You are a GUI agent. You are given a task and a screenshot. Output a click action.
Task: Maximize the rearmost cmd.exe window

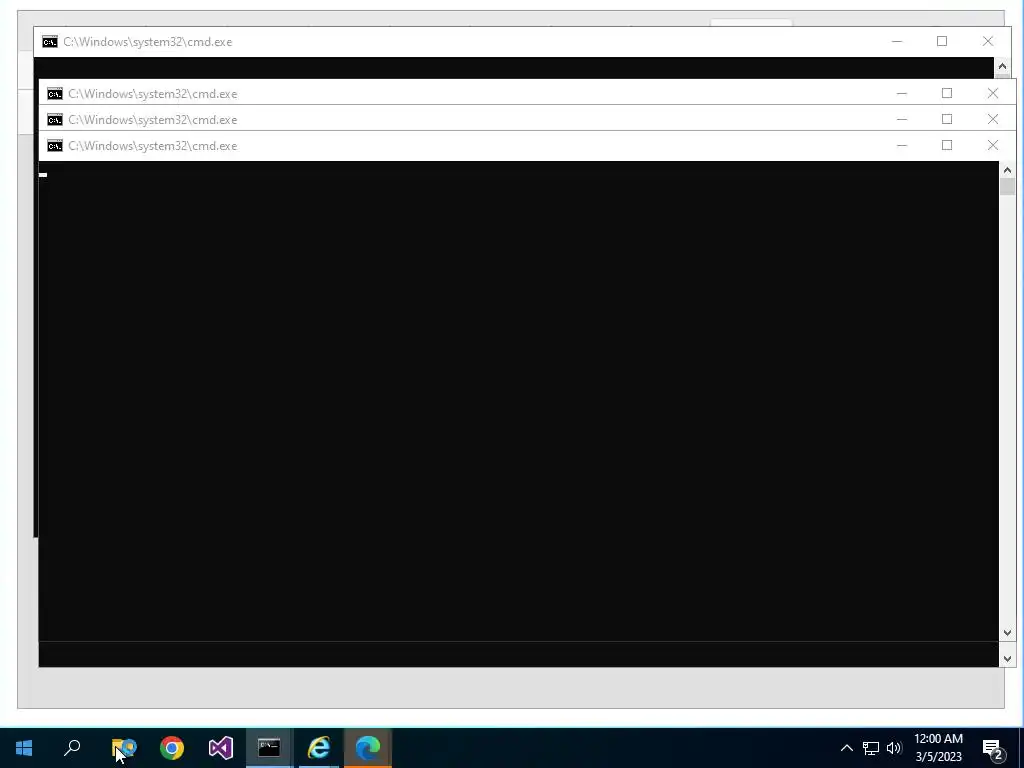[x=942, y=41]
